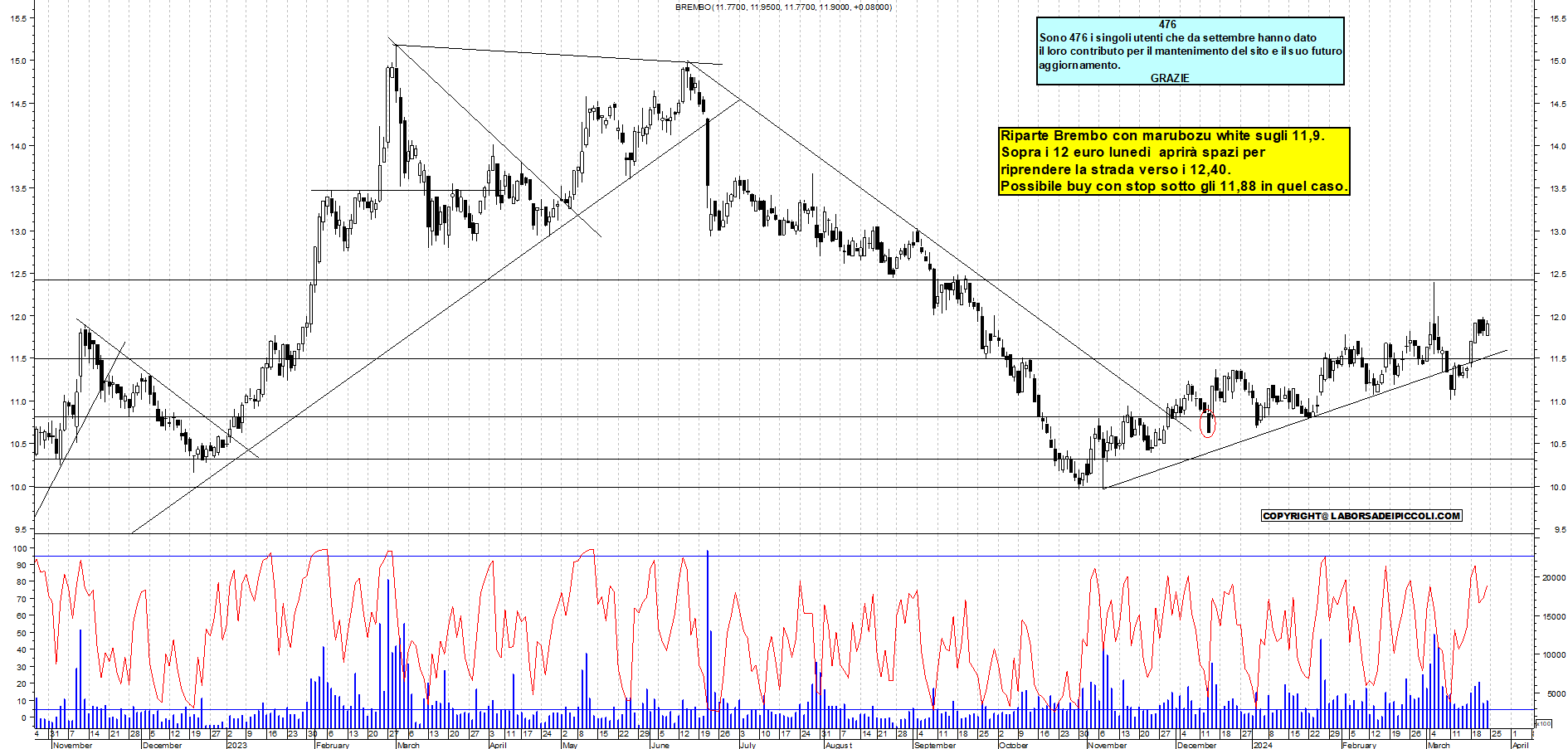Click the last candlestick near 11.9
The height and width of the screenshot is (749, 1568).
coord(1488,328)
